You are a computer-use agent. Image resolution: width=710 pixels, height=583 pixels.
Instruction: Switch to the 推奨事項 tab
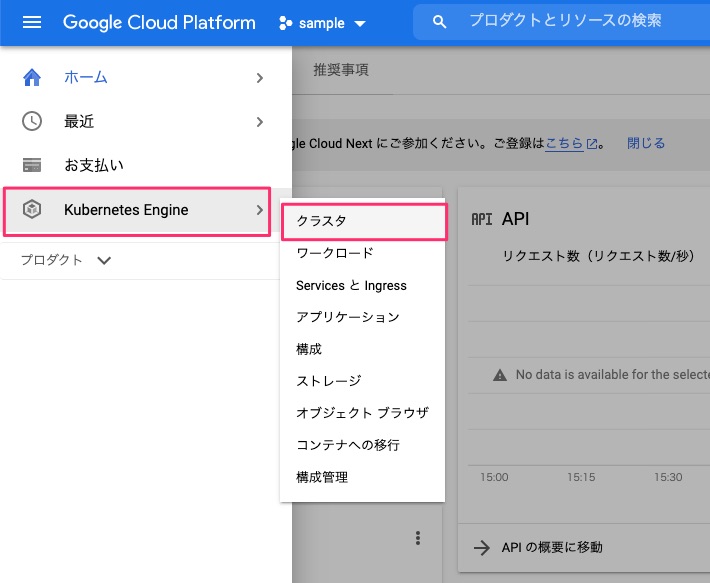pos(341,70)
